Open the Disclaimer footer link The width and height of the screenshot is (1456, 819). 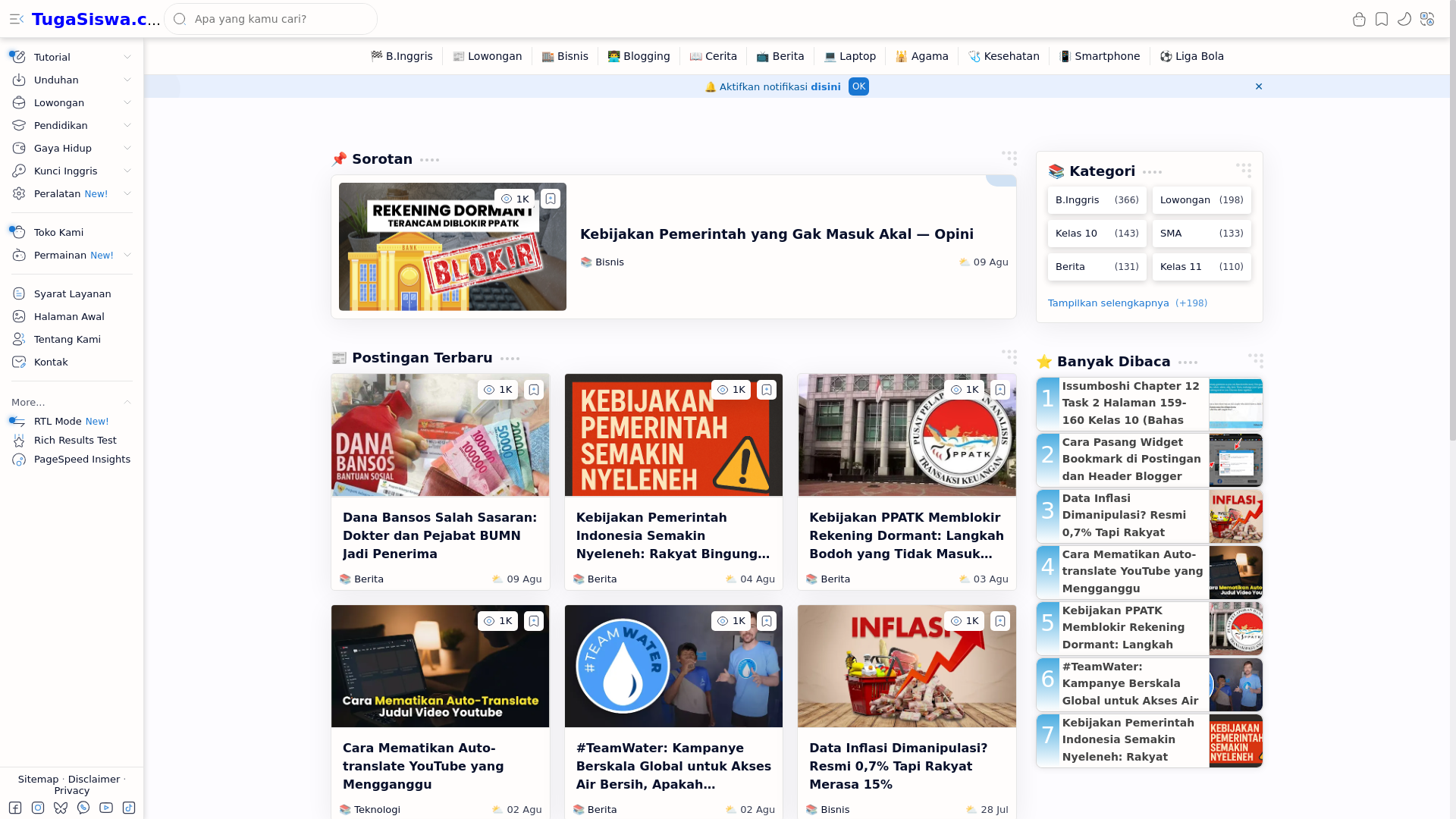coord(94,779)
